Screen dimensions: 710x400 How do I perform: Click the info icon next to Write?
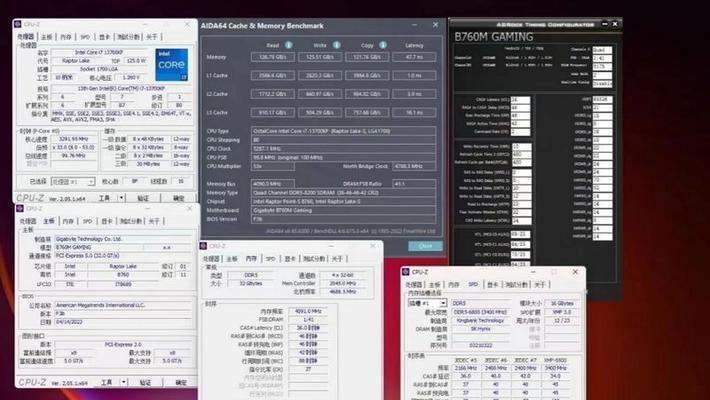coord(336,45)
